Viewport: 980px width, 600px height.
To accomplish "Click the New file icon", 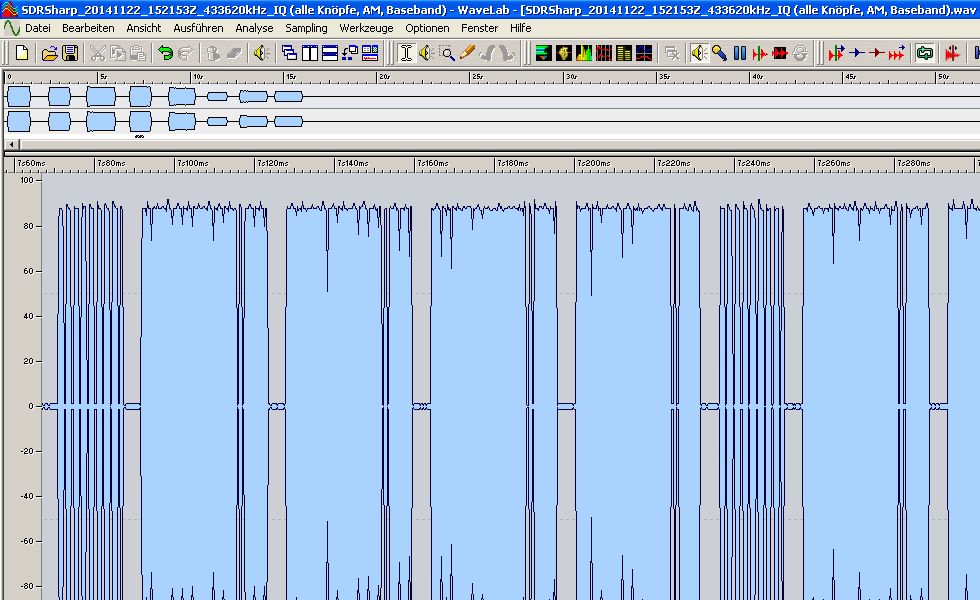I will [x=22, y=52].
